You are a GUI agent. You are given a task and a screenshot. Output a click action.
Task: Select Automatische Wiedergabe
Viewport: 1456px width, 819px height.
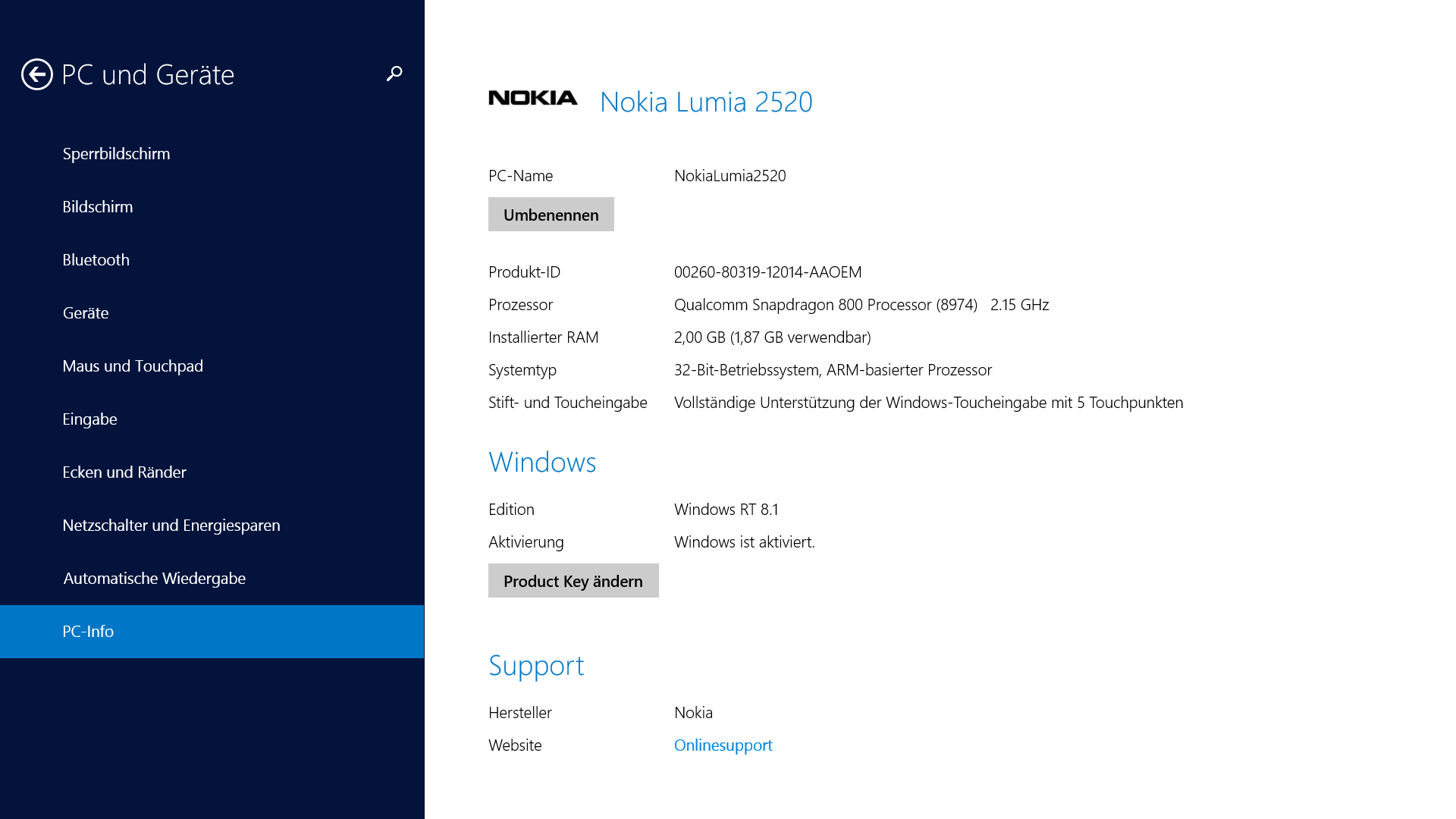(x=154, y=579)
